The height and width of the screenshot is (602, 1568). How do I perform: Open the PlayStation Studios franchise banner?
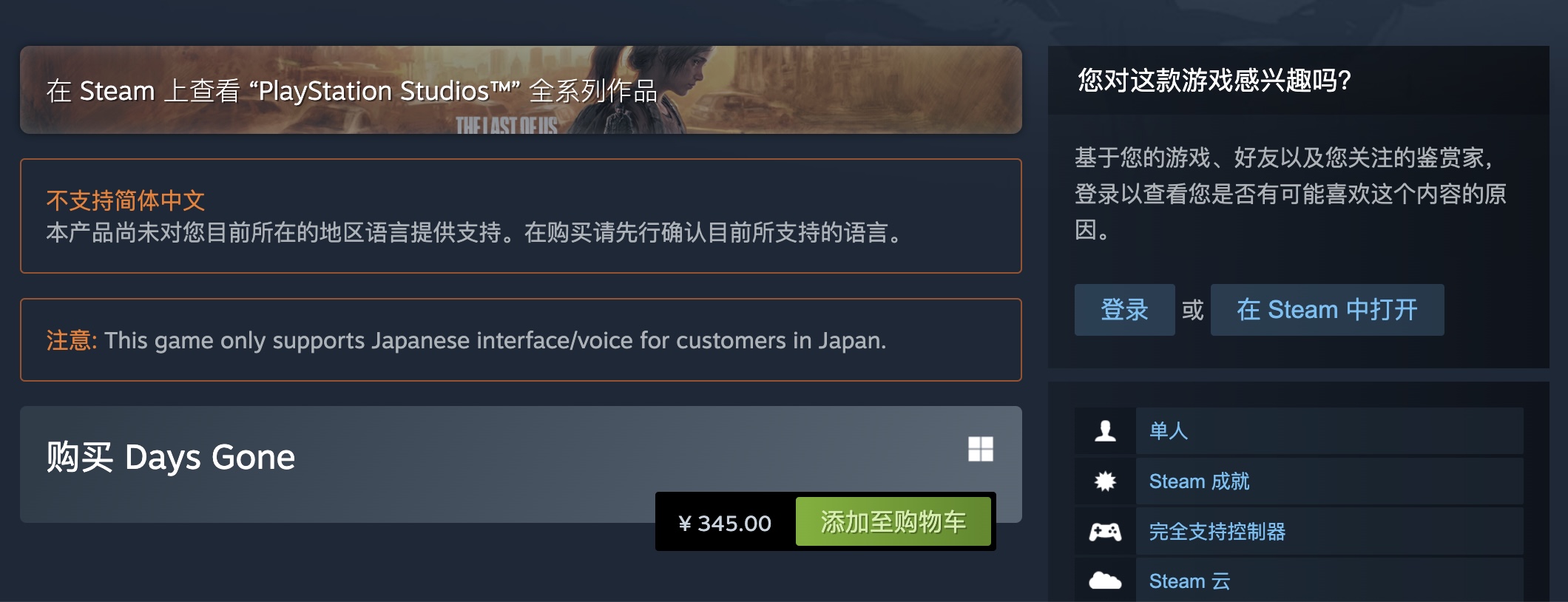pos(521,90)
